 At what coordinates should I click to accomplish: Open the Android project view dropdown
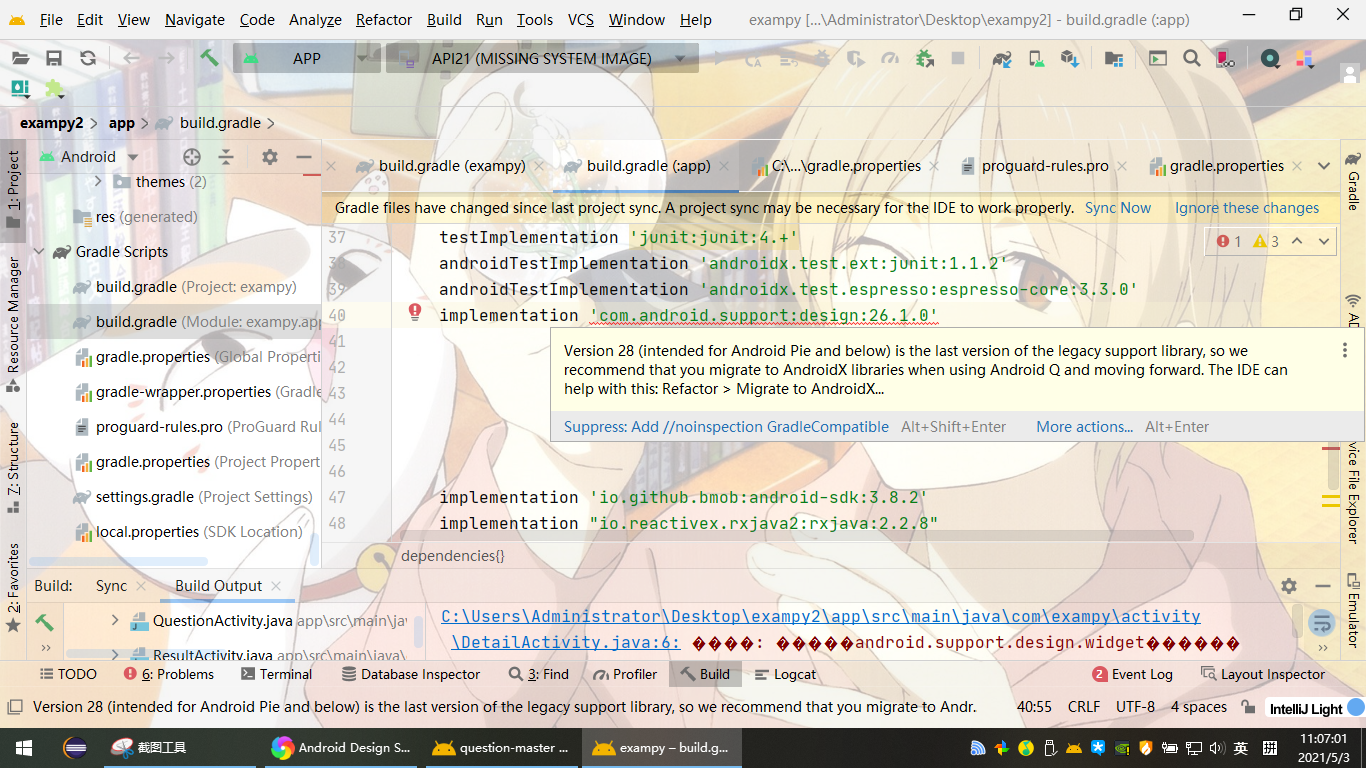point(89,157)
